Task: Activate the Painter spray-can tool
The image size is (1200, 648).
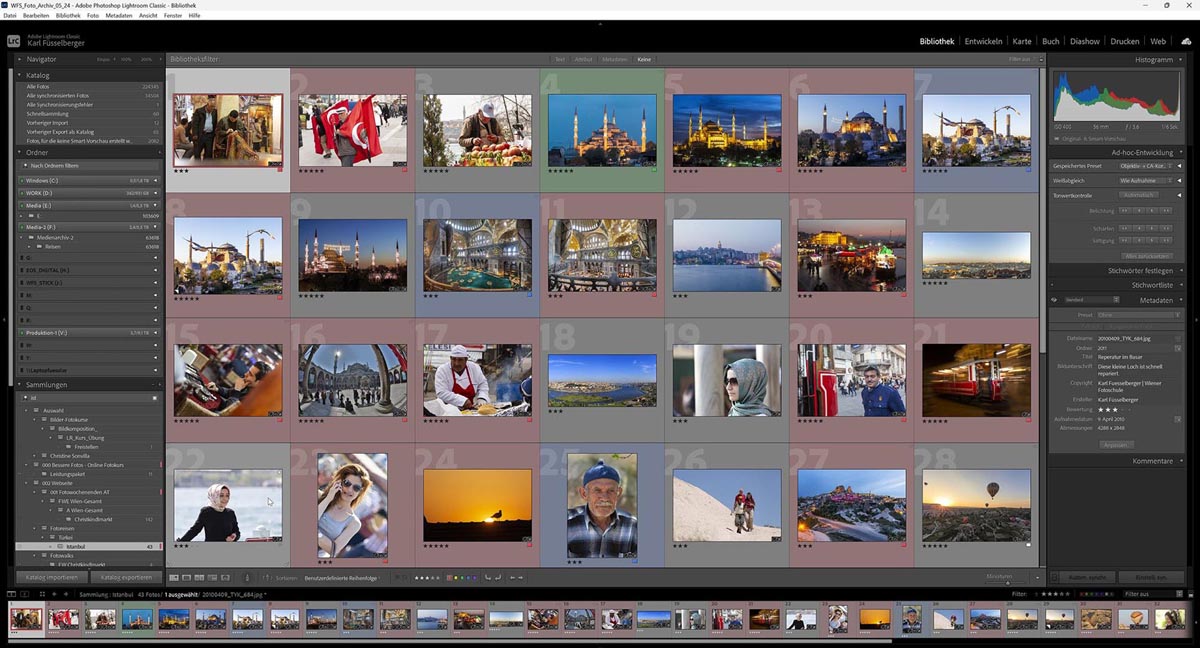Action: click(247, 577)
